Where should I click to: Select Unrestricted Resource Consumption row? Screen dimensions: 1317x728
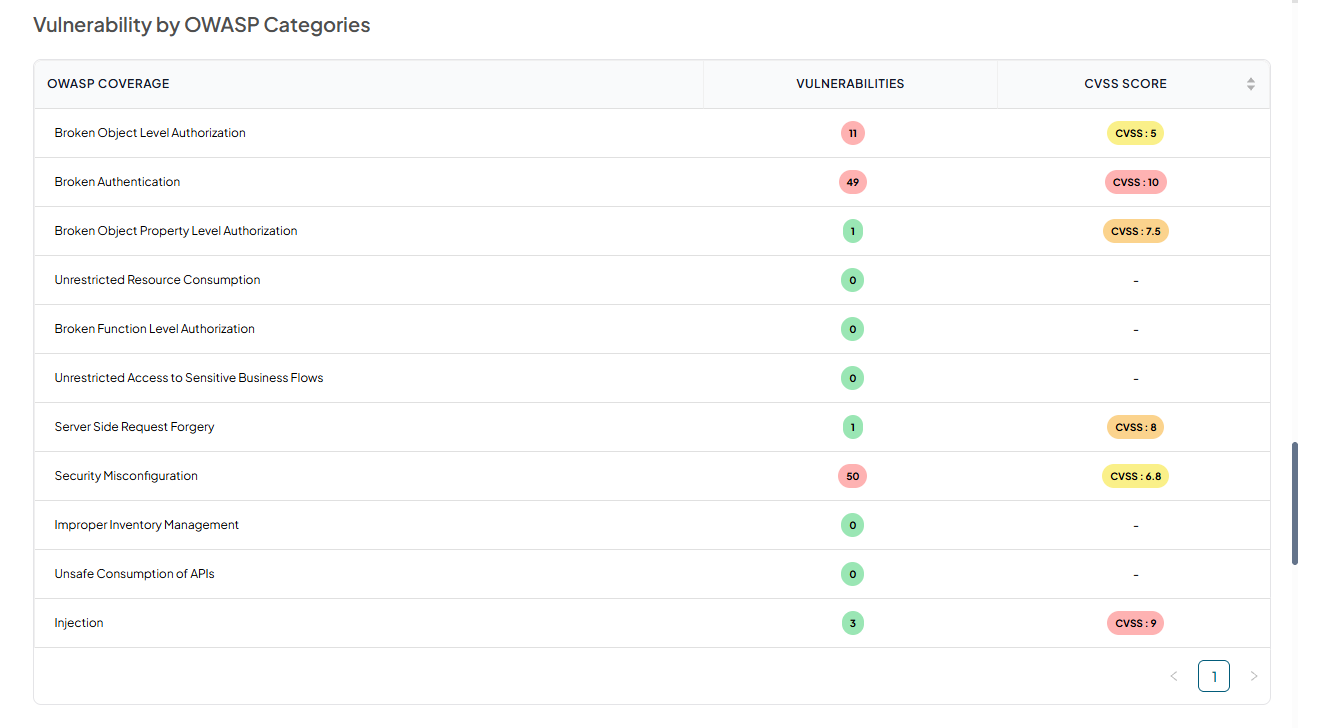(652, 280)
